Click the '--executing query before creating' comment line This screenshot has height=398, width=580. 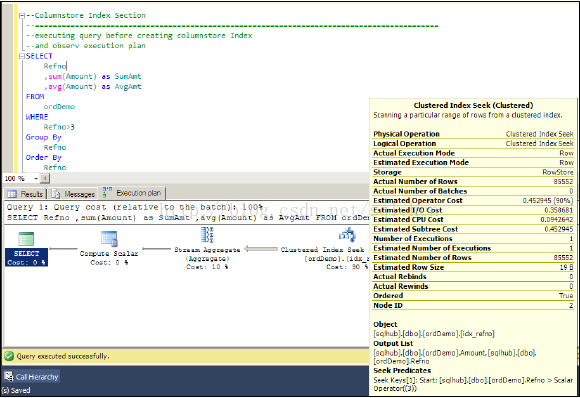click(139, 36)
